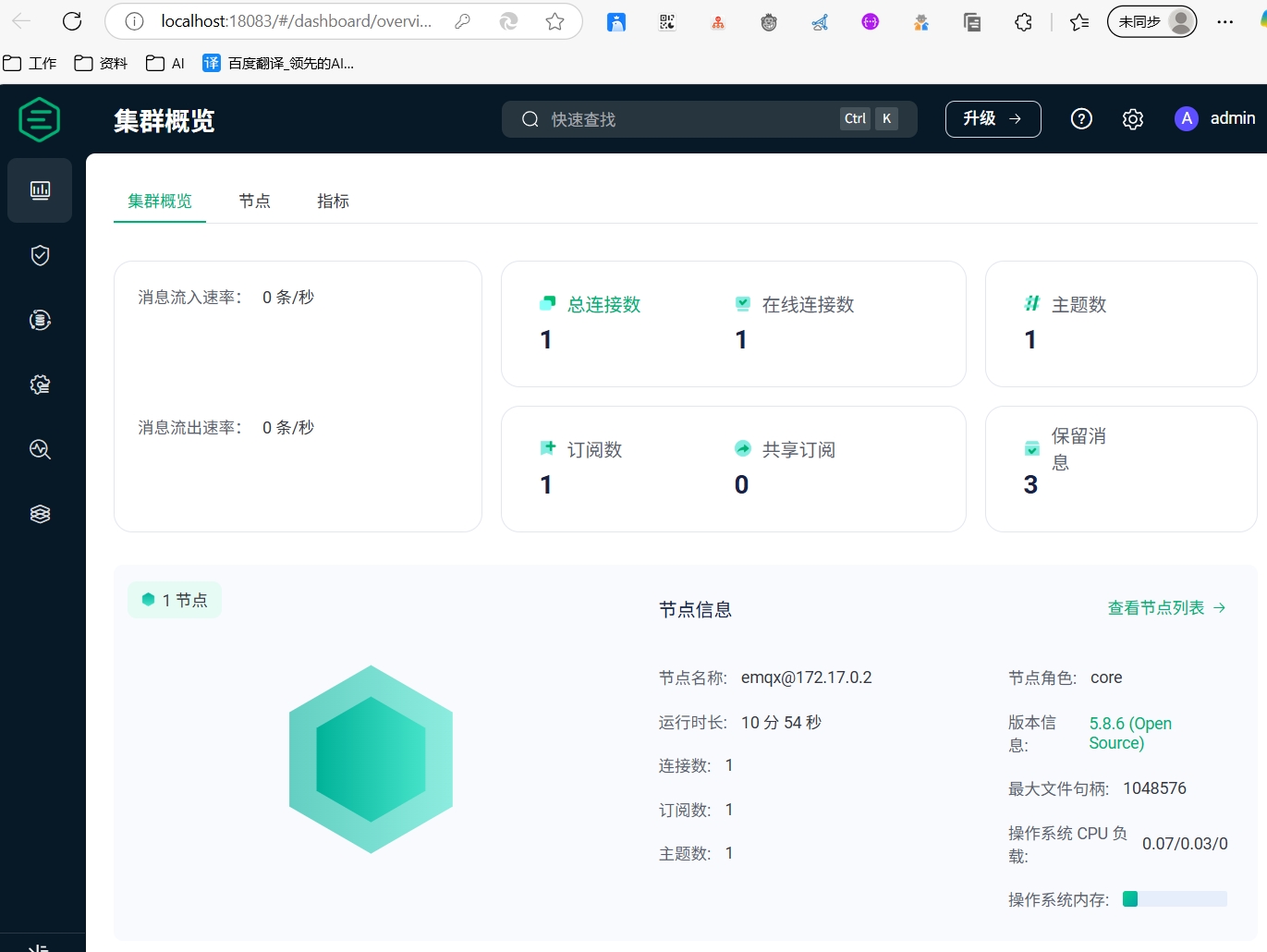Screen dimensions: 1267x952
Task: Open the dashboard monitoring sidebar icon
Action: pyautogui.click(x=40, y=190)
